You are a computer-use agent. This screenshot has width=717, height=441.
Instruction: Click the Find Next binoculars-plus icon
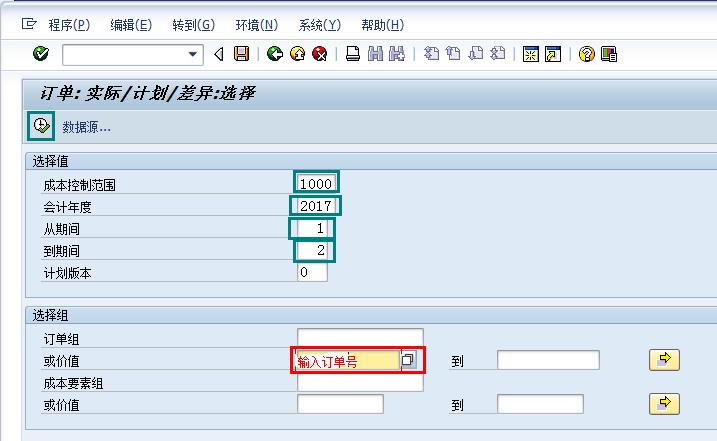pyautogui.click(x=397, y=54)
